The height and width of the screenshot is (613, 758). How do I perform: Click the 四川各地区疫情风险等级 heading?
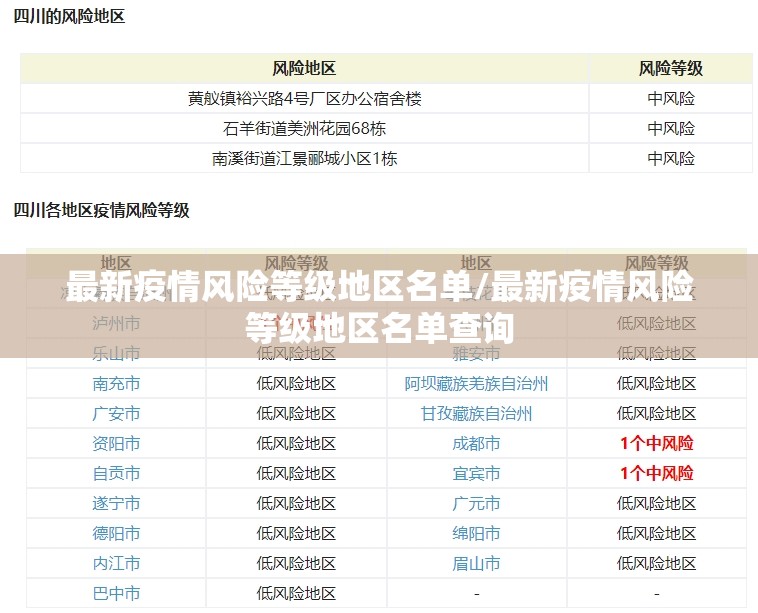(x=101, y=210)
